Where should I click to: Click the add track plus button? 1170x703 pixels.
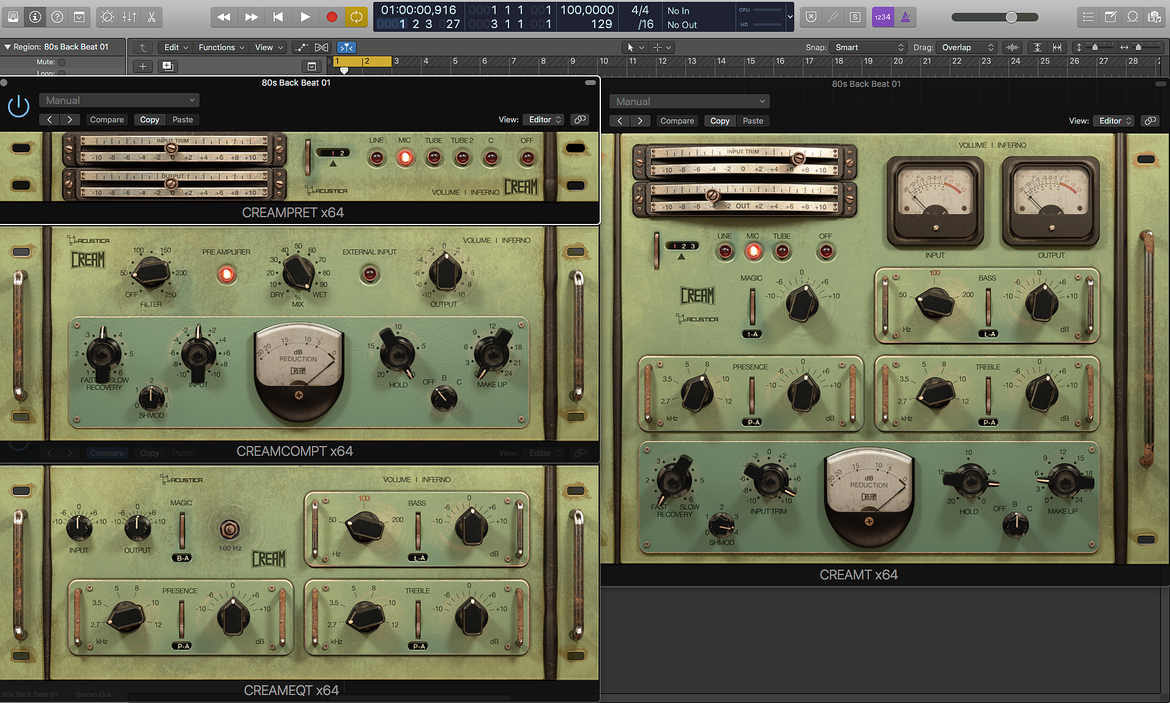(x=143, y=66)
